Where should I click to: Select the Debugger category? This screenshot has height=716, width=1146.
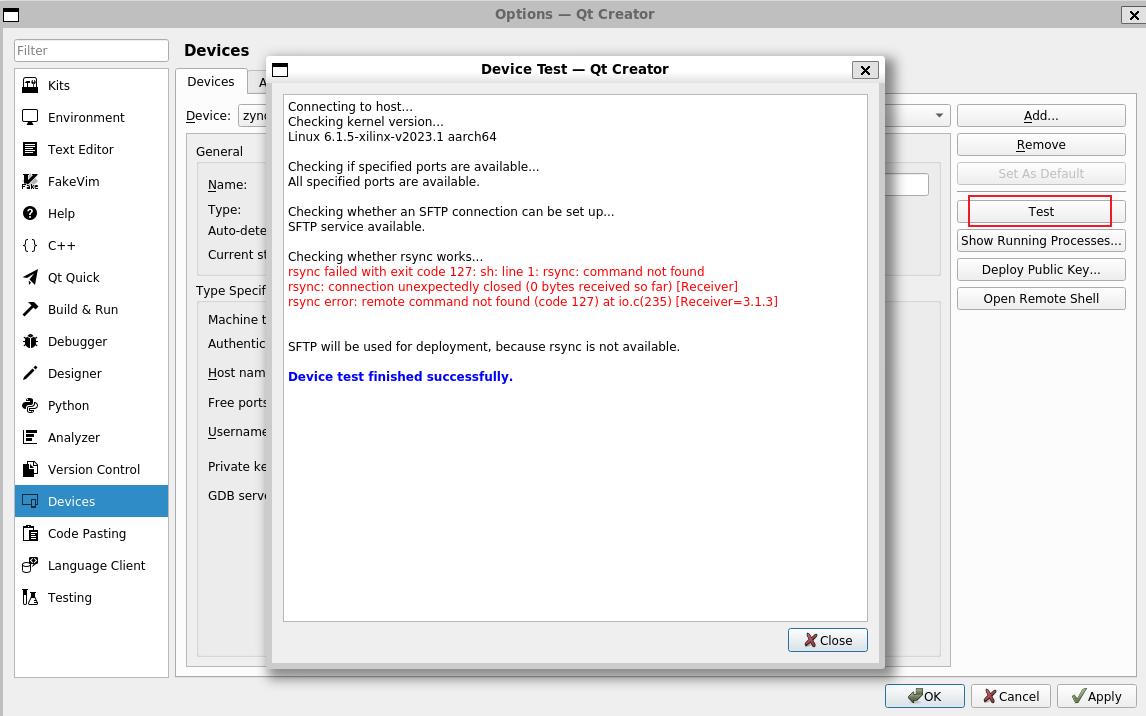(x=91, y=342)
